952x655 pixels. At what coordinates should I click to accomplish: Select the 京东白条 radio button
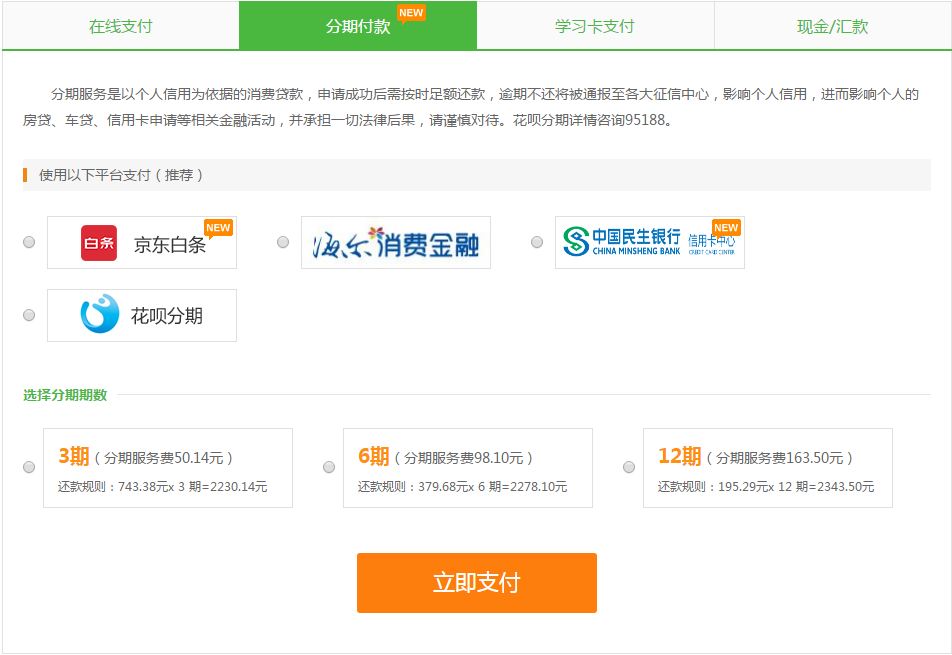point(29,242)
